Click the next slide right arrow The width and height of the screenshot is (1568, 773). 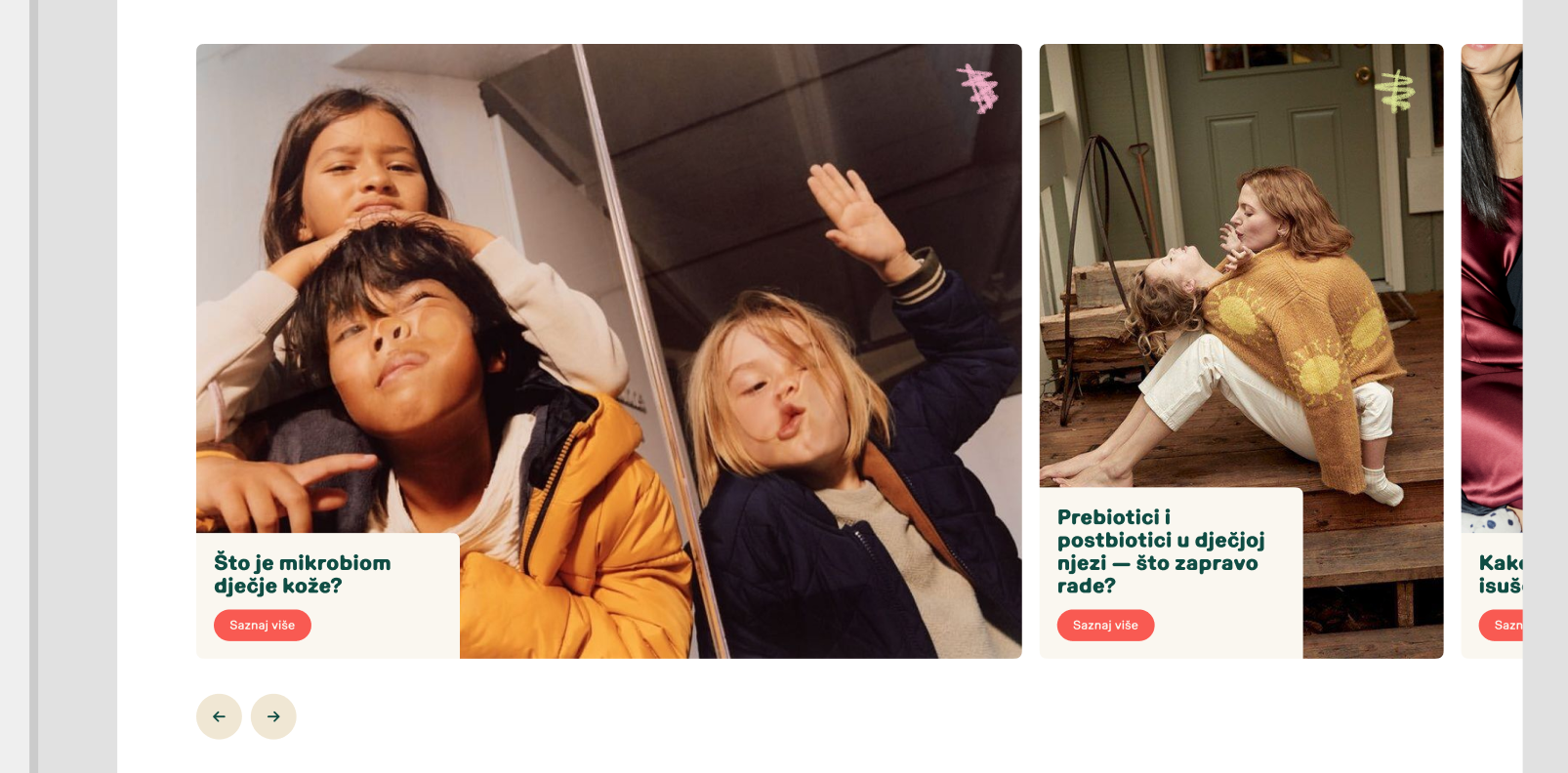coord(273,716)
